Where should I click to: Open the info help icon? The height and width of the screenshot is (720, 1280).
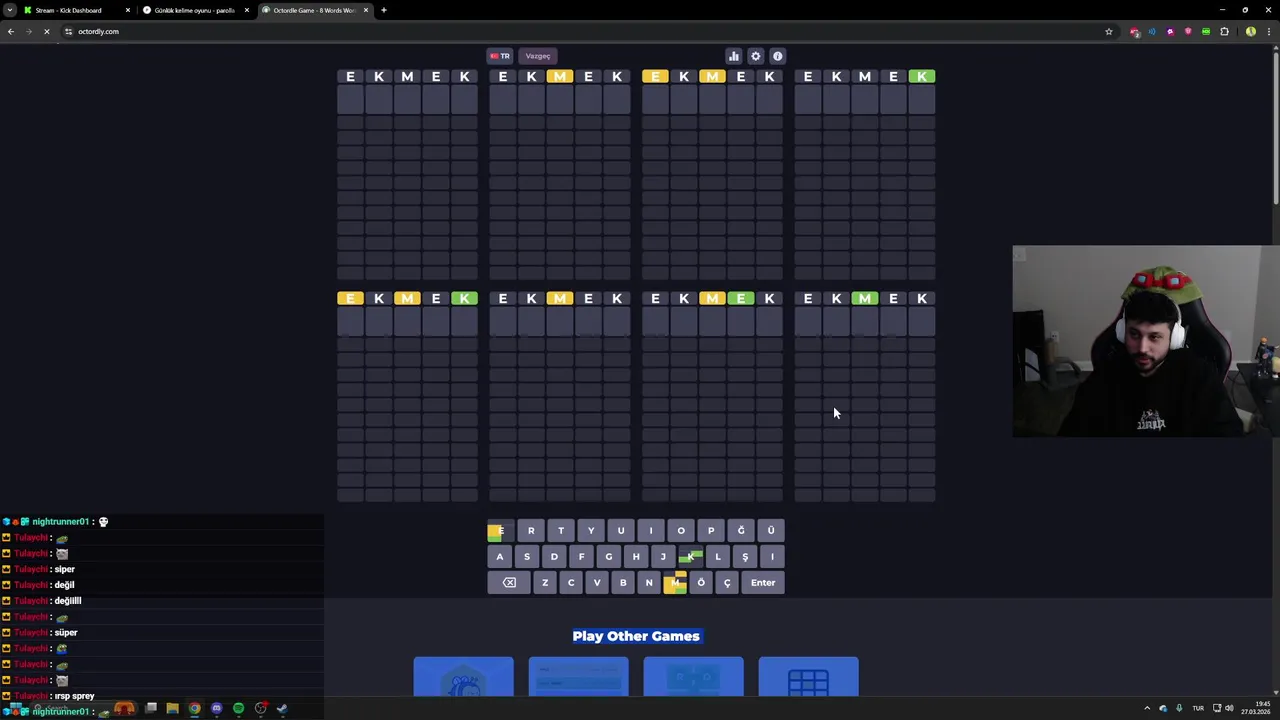tap(777, 56)
